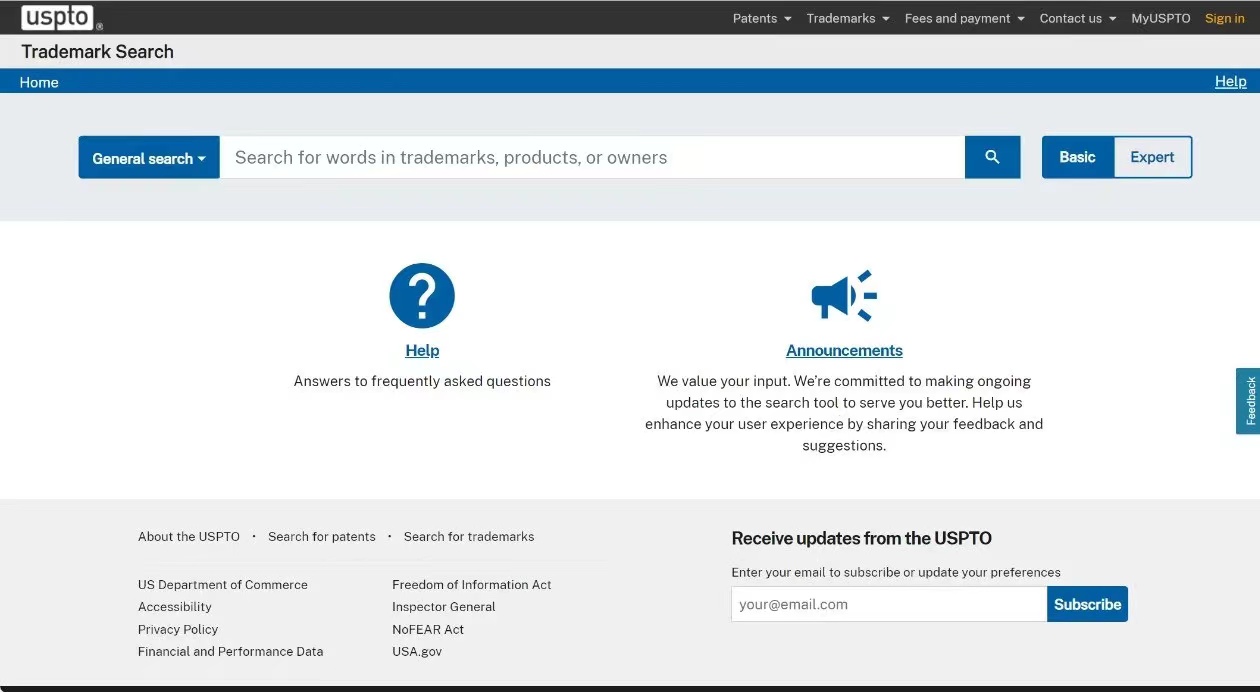
Task: Expand the Fees and payment menu
Action: [964, 18]
